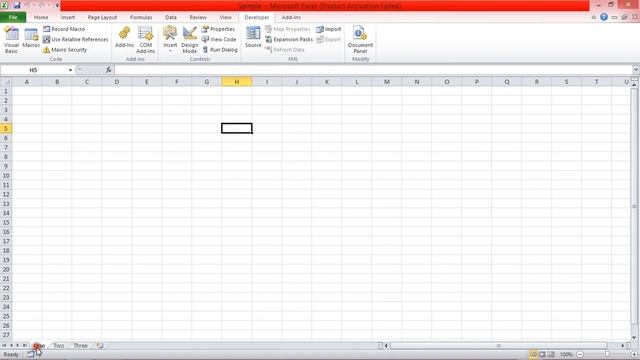This screenshot has height=360, width=640.
Task: Save the workbook from Quick Access
Action: tap(17, 5)
